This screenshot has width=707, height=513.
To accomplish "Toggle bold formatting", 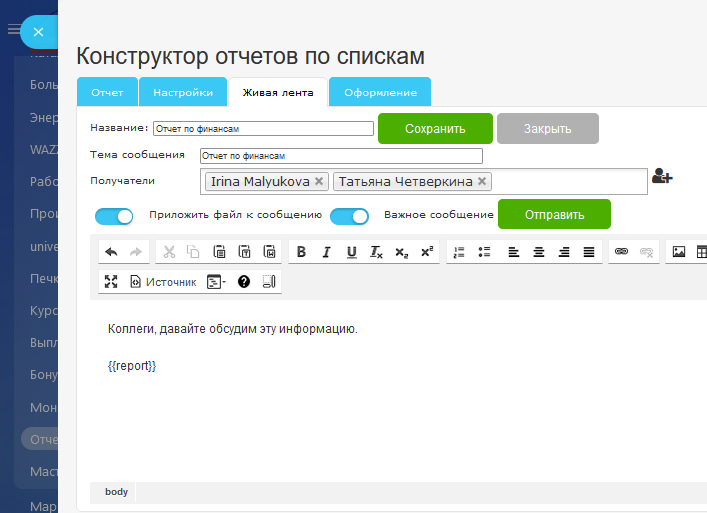I will pos(301,252).
